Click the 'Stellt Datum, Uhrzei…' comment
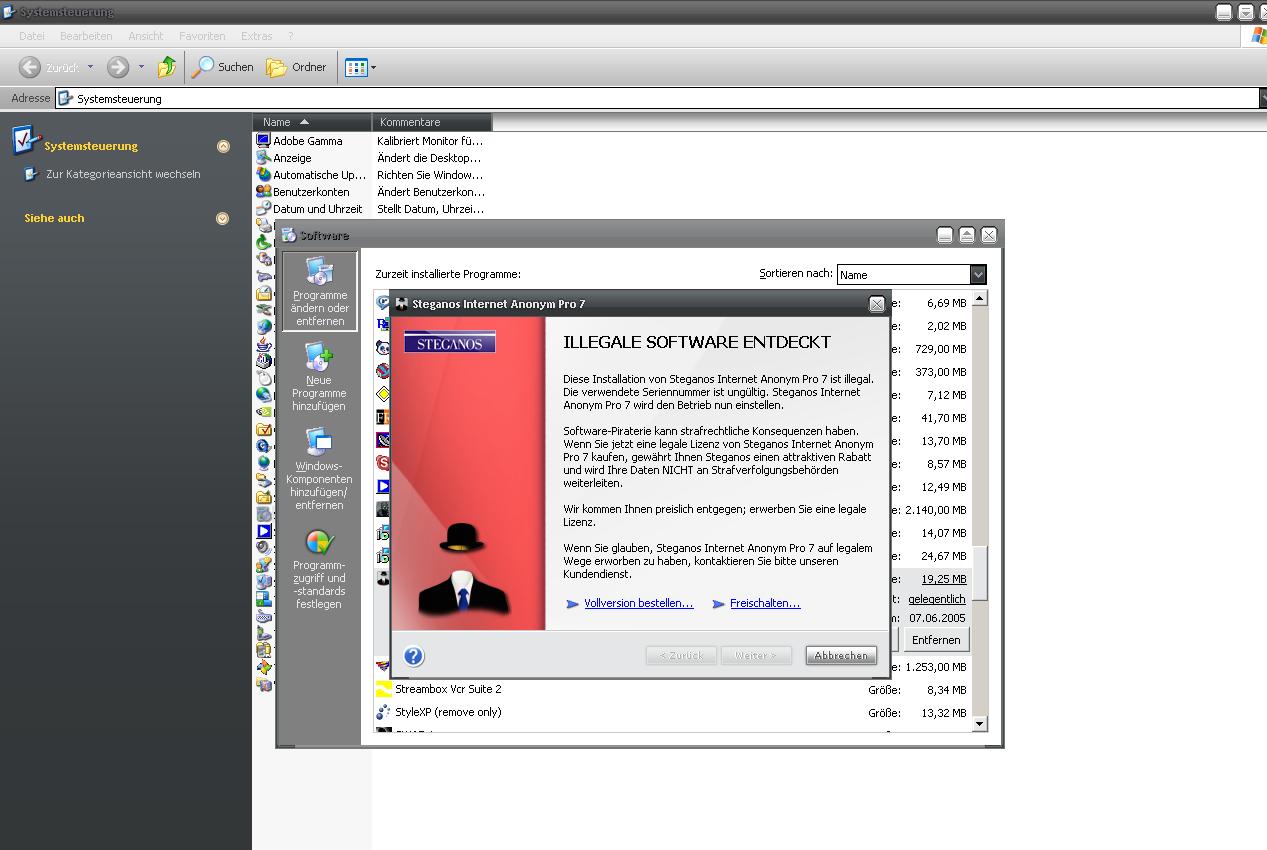 coord(430,209)
